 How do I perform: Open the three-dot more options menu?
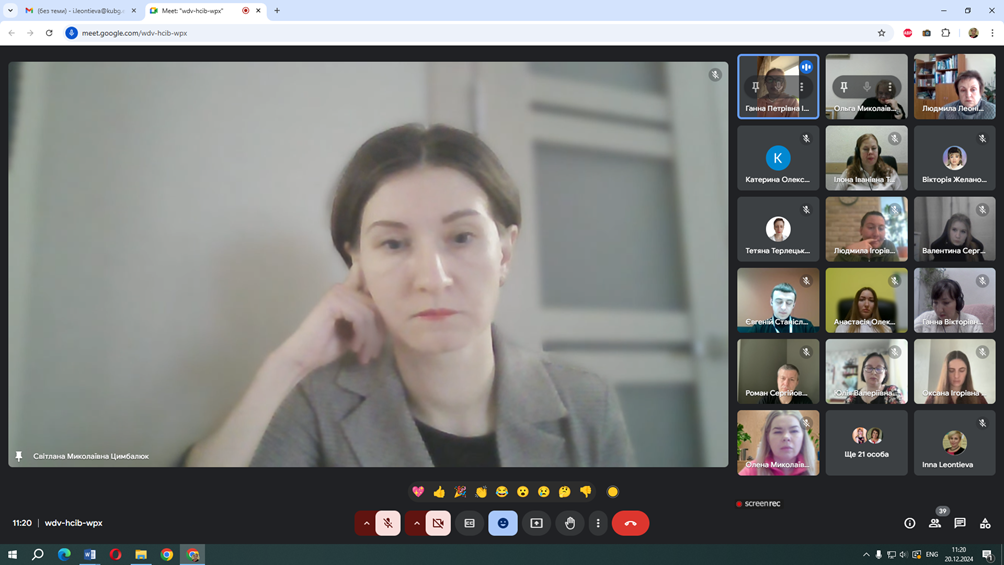[598, 523]
